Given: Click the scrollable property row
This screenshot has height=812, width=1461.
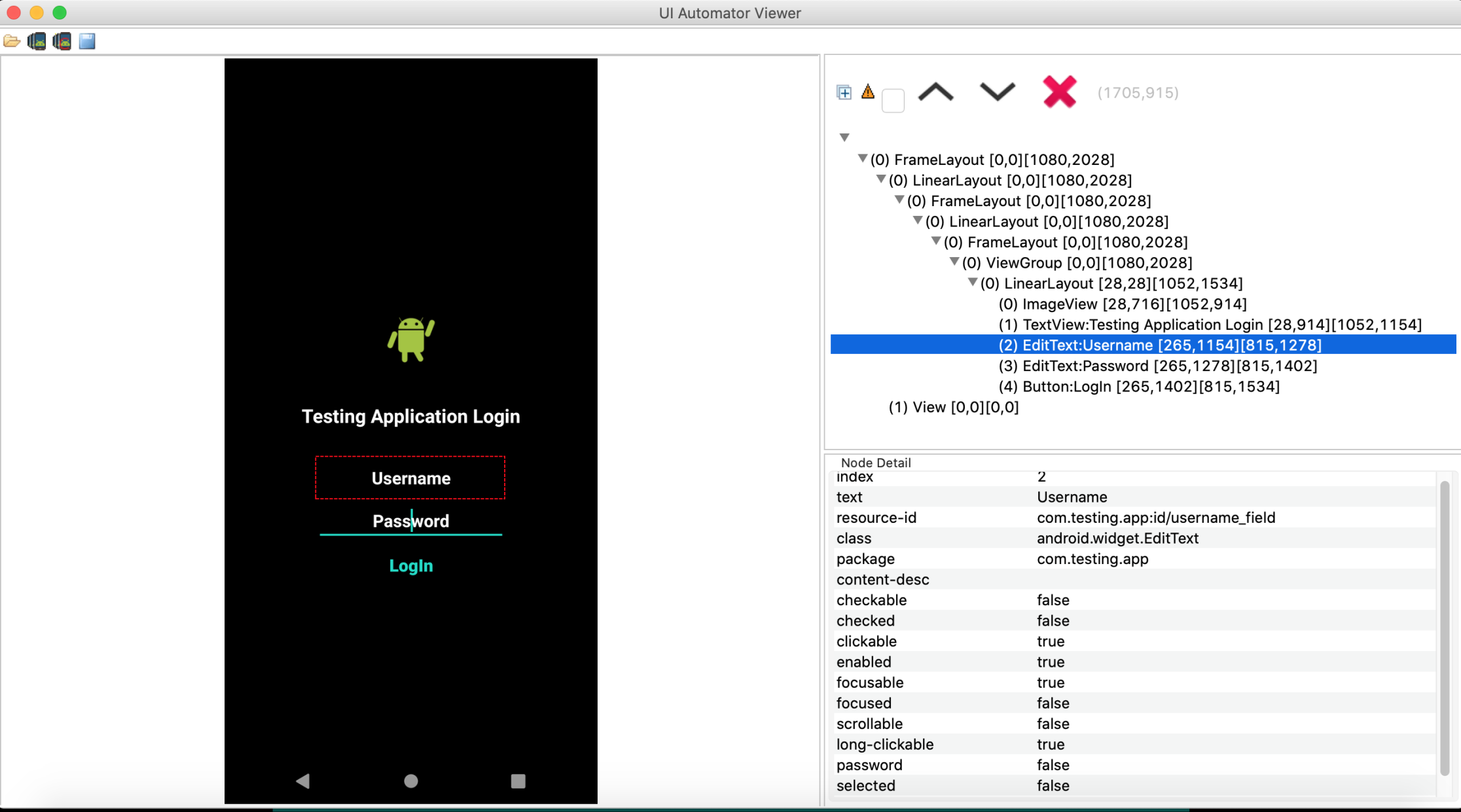Looking at the screenshot, I should click(x=1134, y=724).
